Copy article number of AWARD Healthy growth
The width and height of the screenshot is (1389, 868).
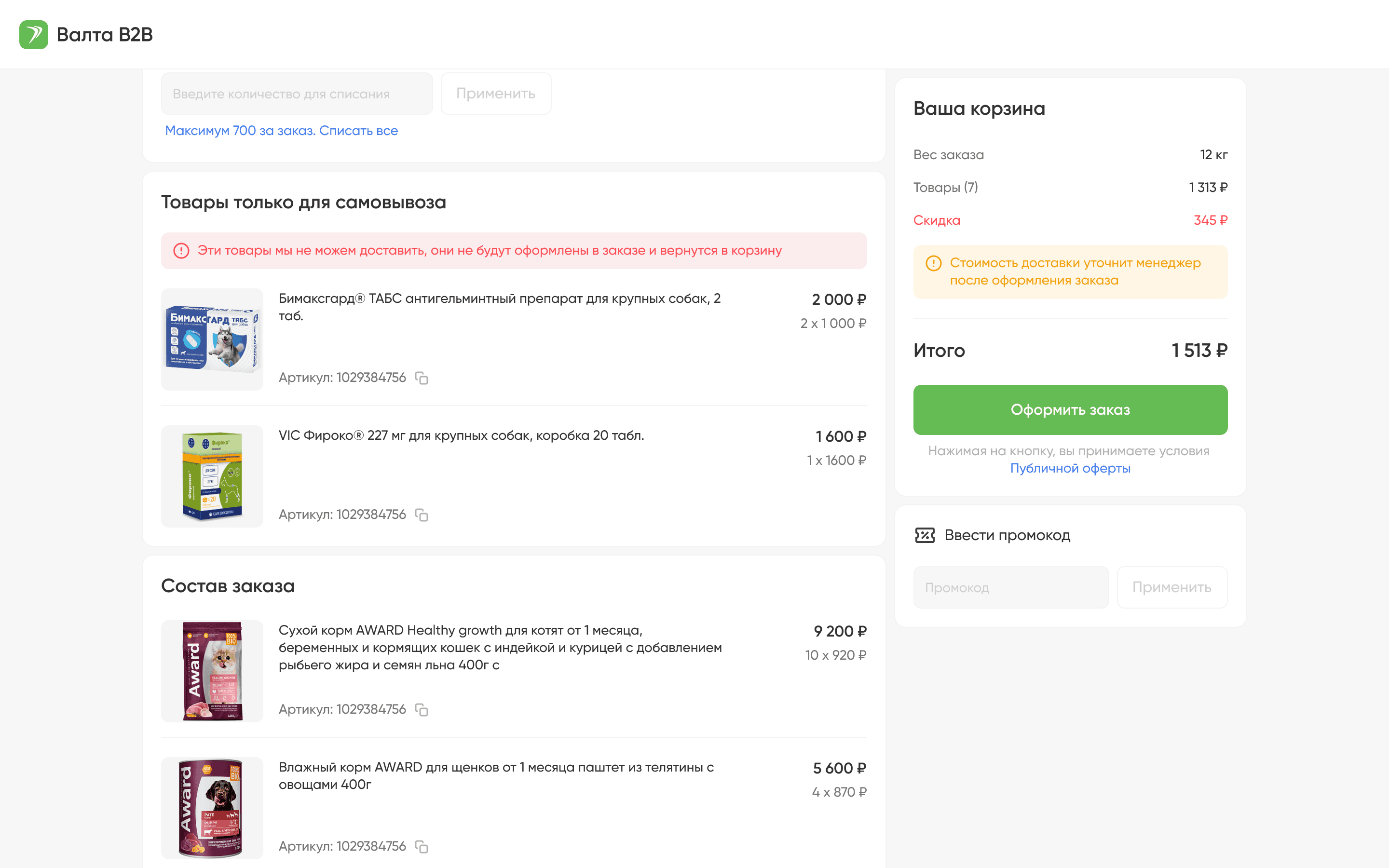pyautogui.click(x=422, y=709)
